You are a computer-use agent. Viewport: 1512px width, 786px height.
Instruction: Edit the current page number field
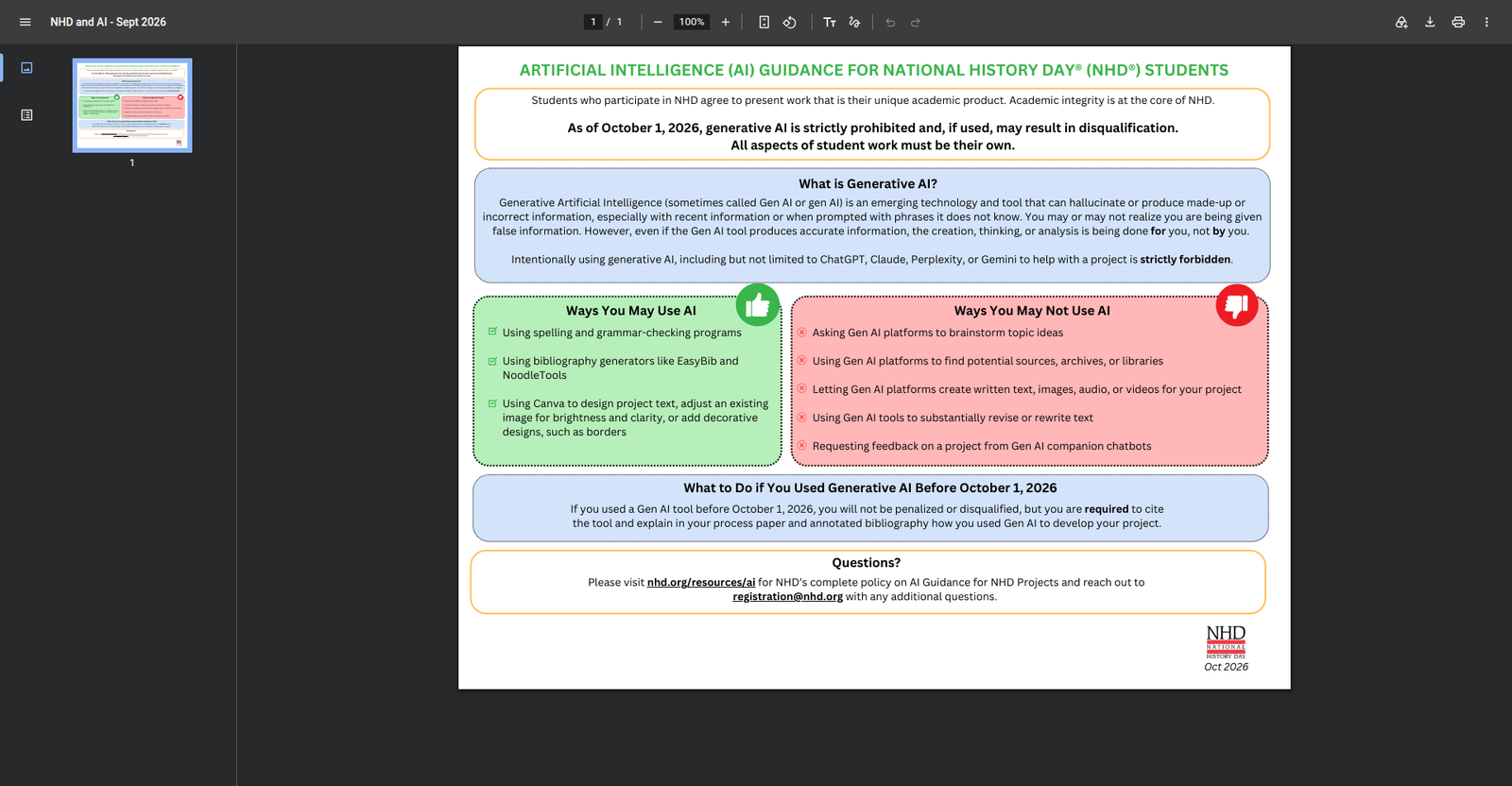(593, 22)
